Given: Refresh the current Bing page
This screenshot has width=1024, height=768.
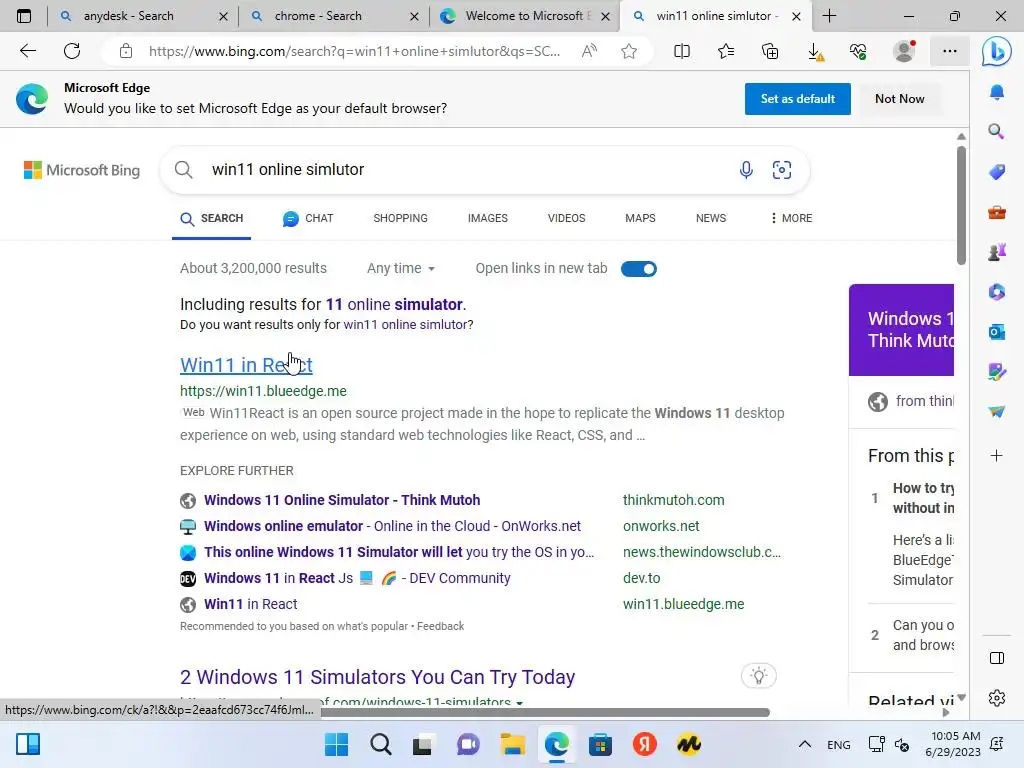Looking at the screenshot, I should (72, 51).
